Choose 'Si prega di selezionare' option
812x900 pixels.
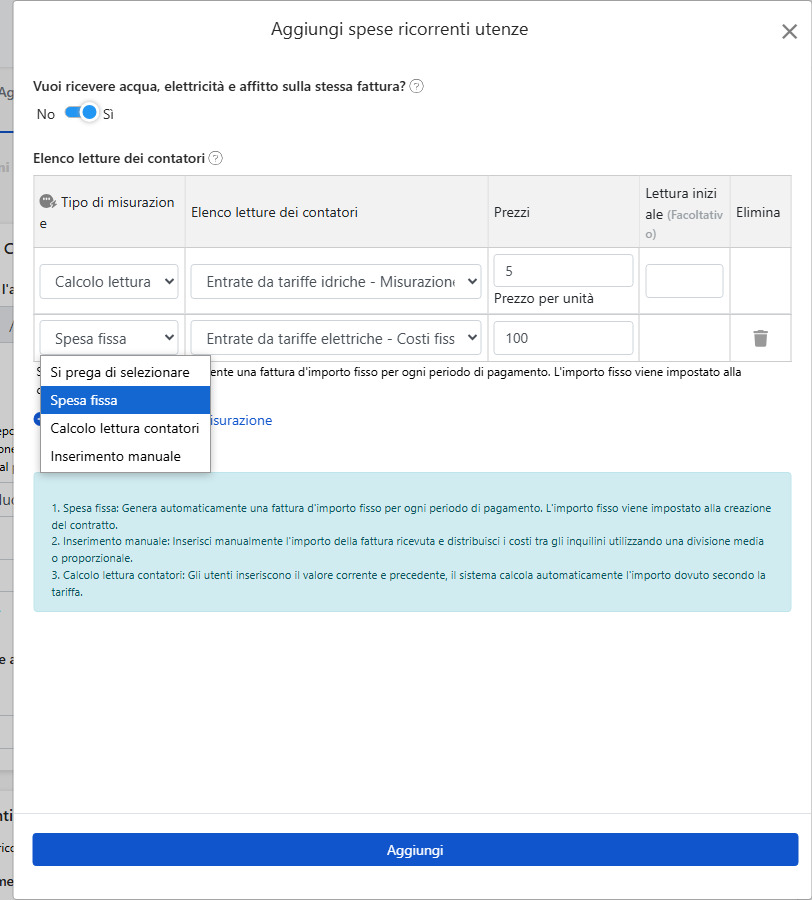coord(126,372)
